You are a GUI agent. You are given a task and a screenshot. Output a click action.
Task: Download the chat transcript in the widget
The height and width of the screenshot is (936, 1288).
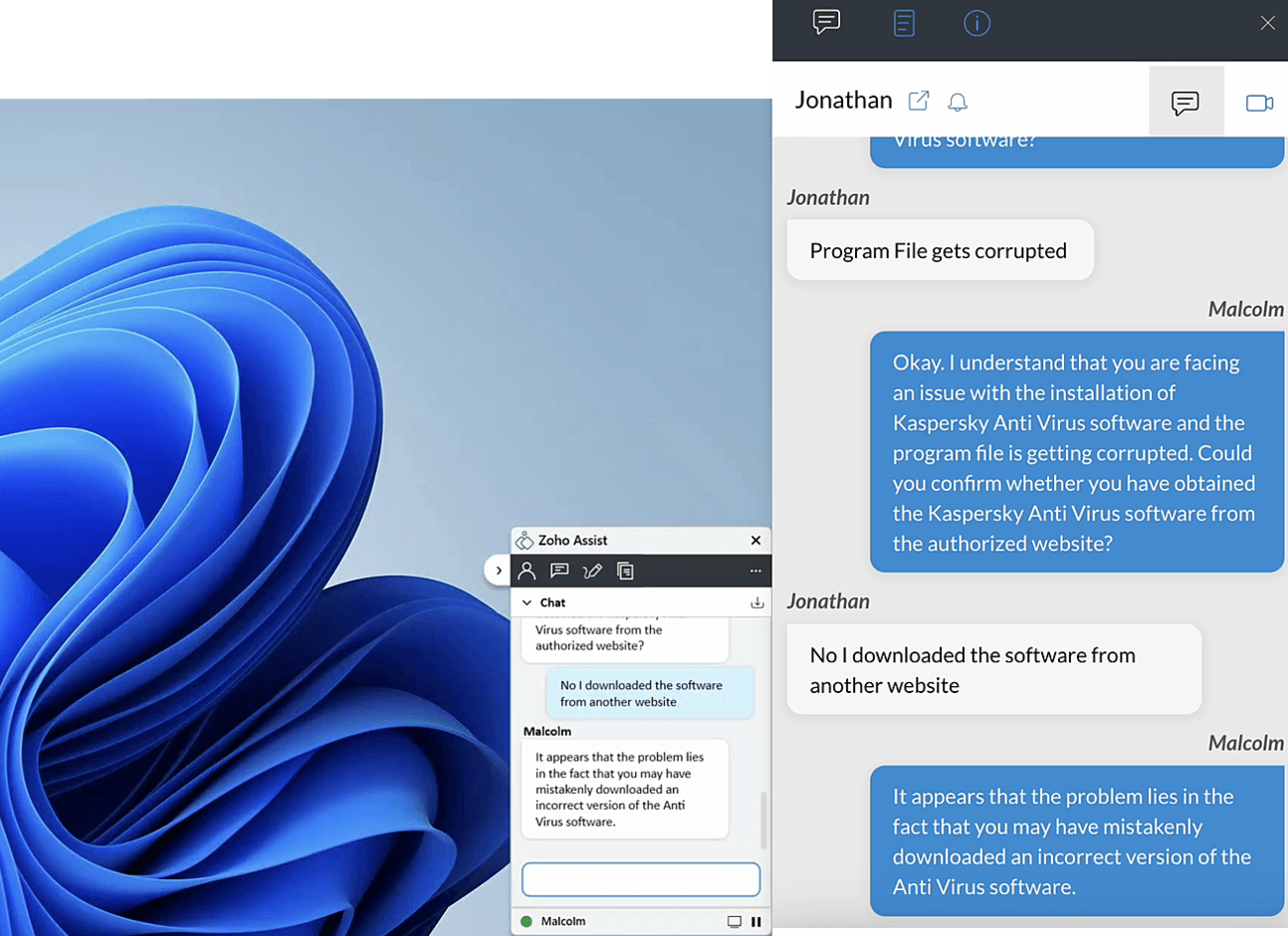[756, 602]
